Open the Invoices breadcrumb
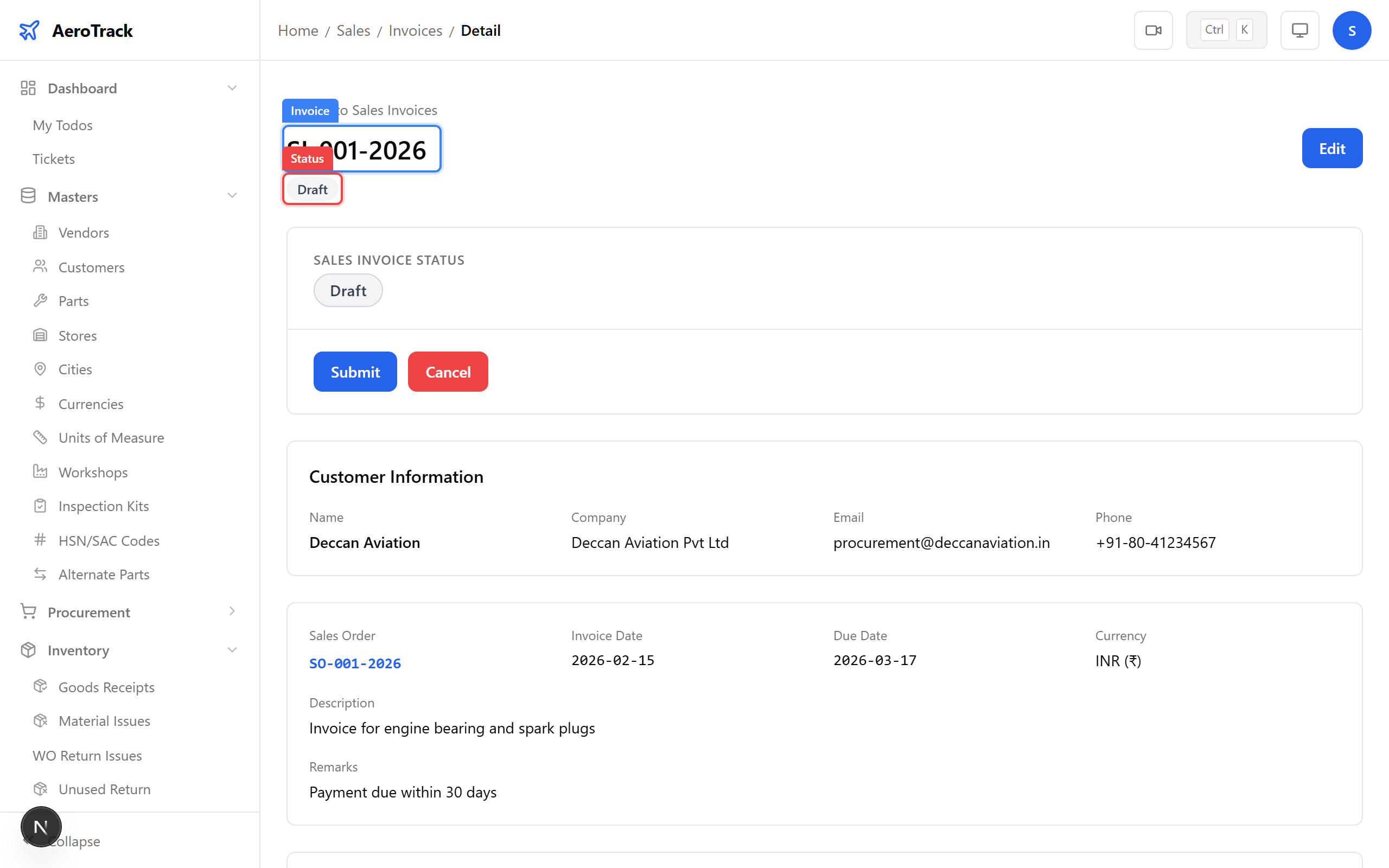The height and width of the screenshot is (868, 1389). (x=415, y=30)
